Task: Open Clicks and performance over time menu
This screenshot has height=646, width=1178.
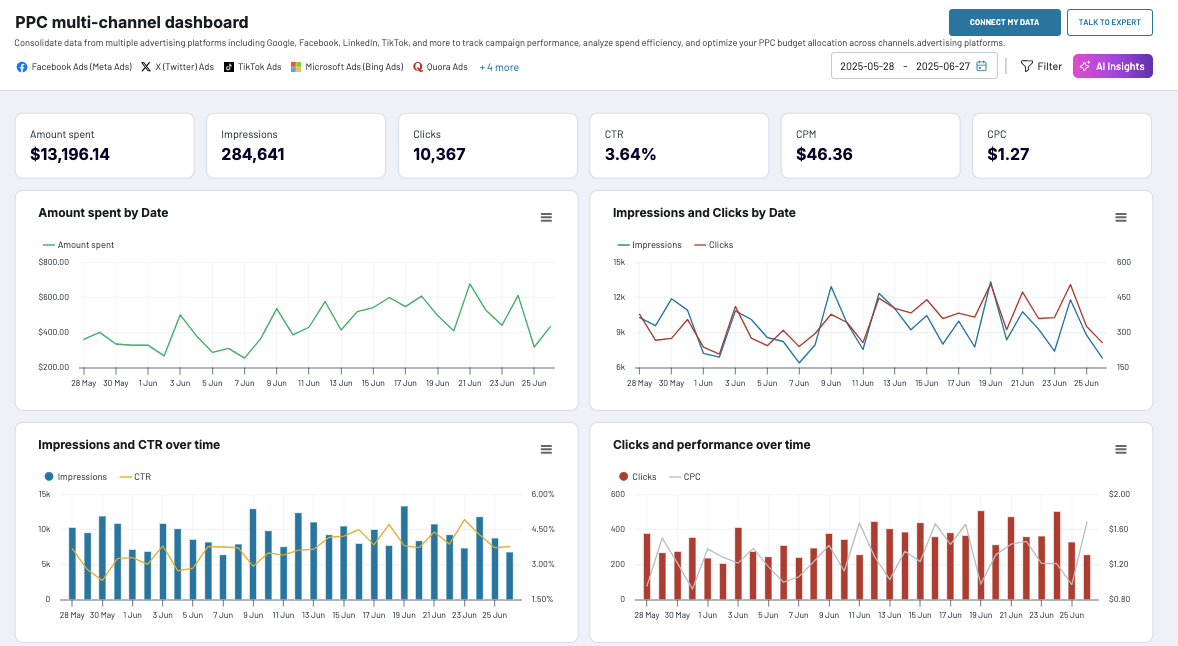Action: pos(1121,450)
